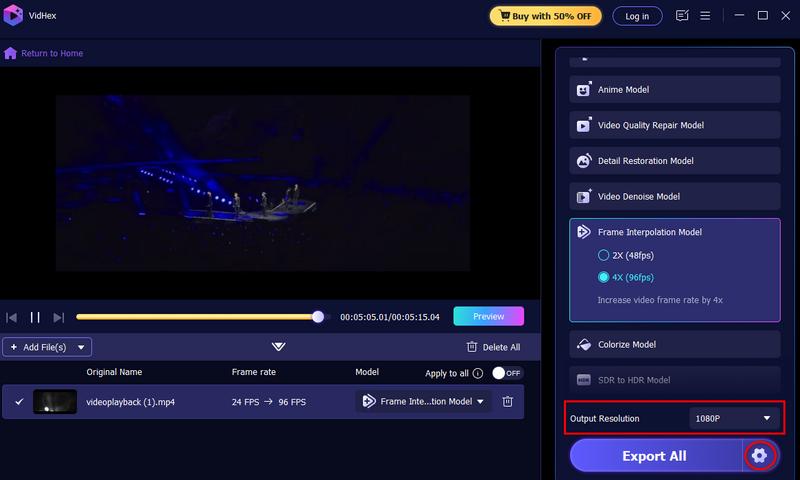Viewport: 800px width, 480px height.
Task: Select the 4X (96fps) option
Action: (x=604, y=277)
